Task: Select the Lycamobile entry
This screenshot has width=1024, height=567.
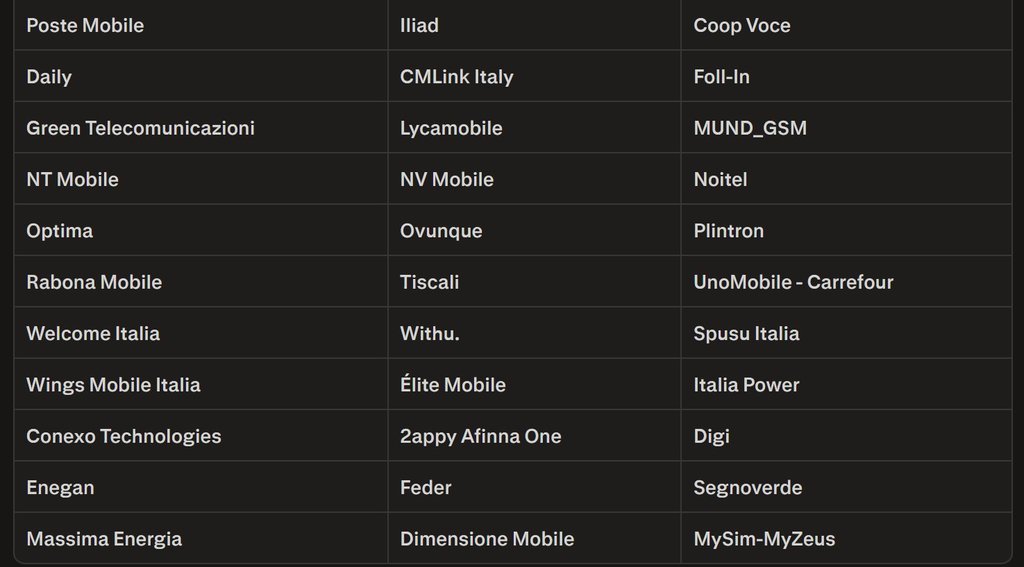Action: pos(451,128)
